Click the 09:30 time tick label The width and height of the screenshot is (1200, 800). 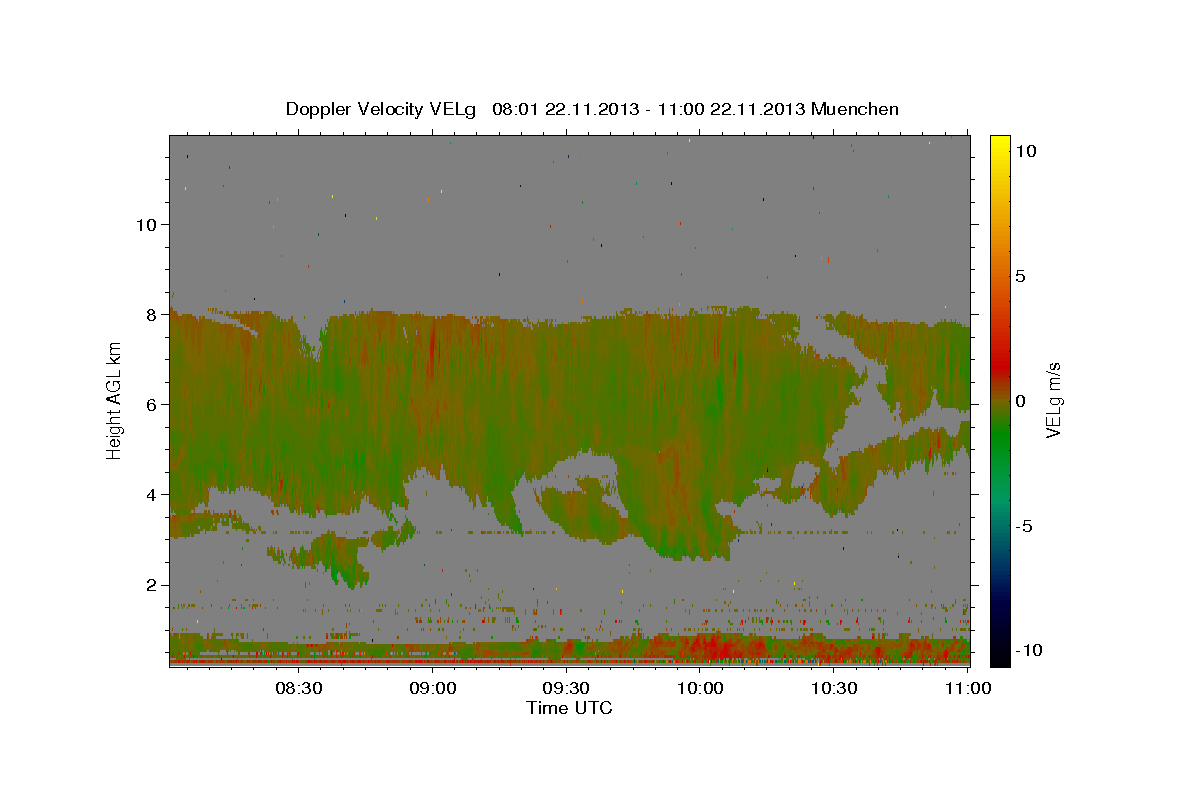(567, 688)
